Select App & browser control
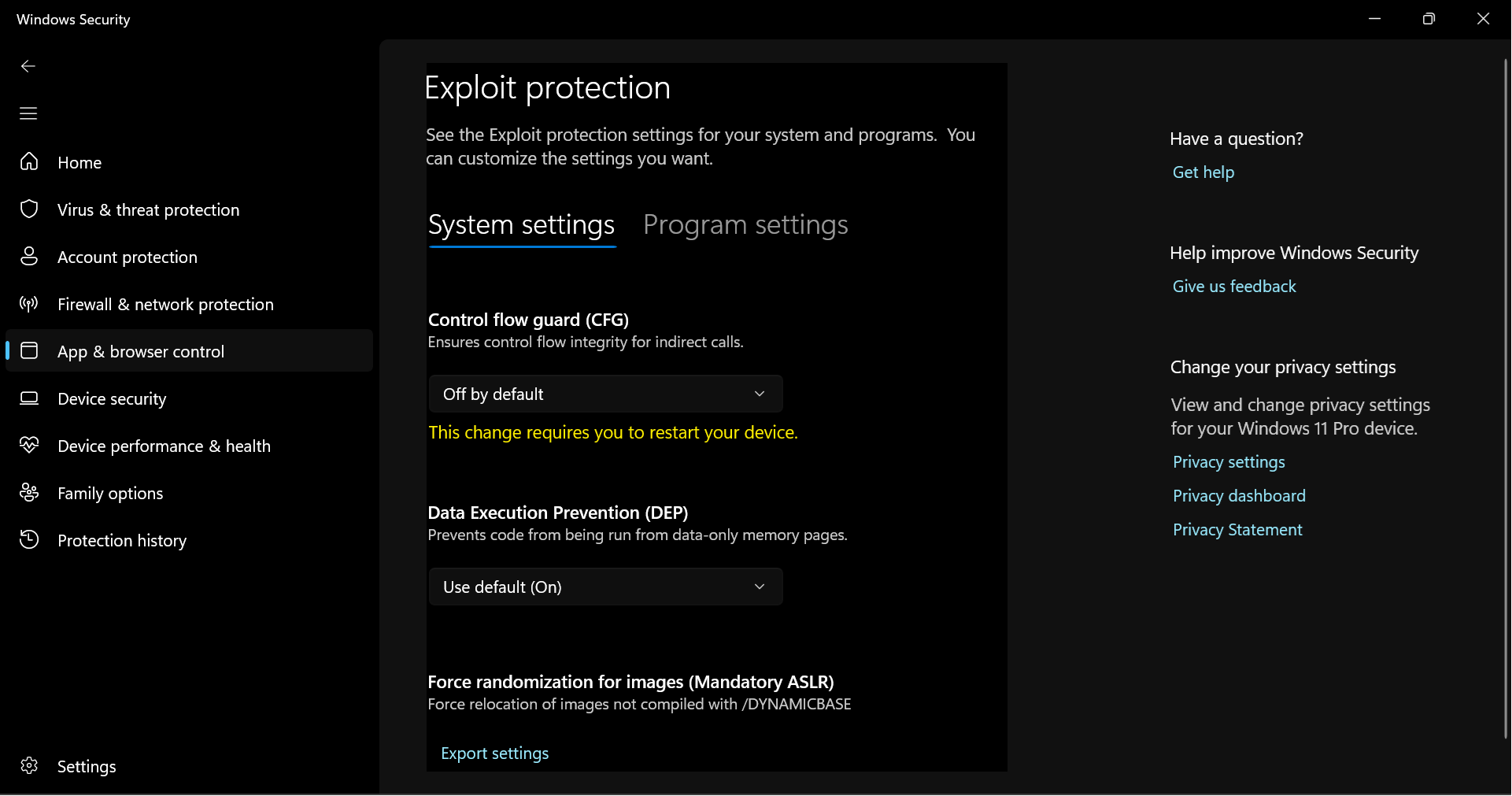The width and height of the screenshot is (1512, 796). 189,351
